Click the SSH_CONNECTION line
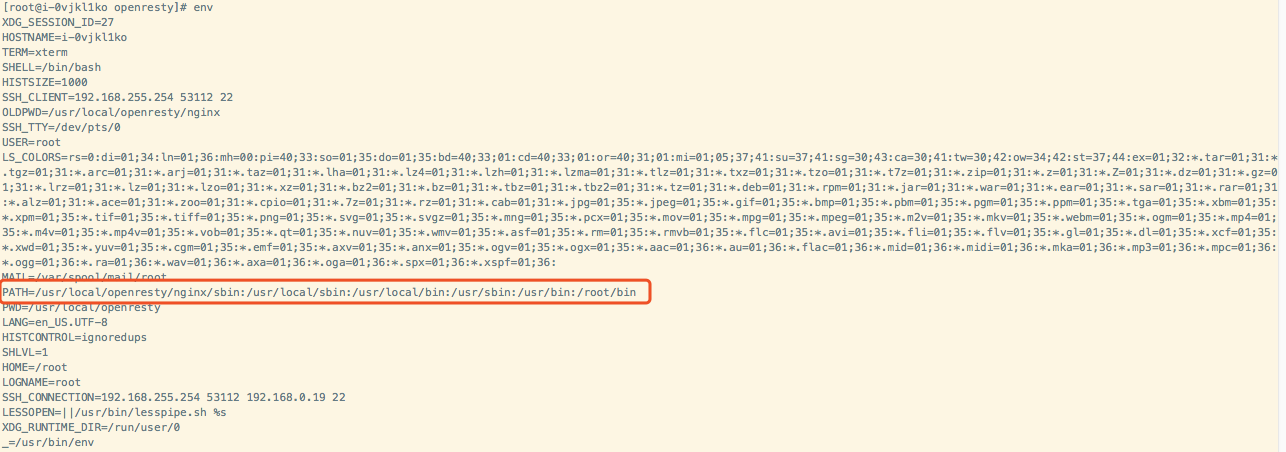This screenshot has height=452, width=1286. coord(174,397)
